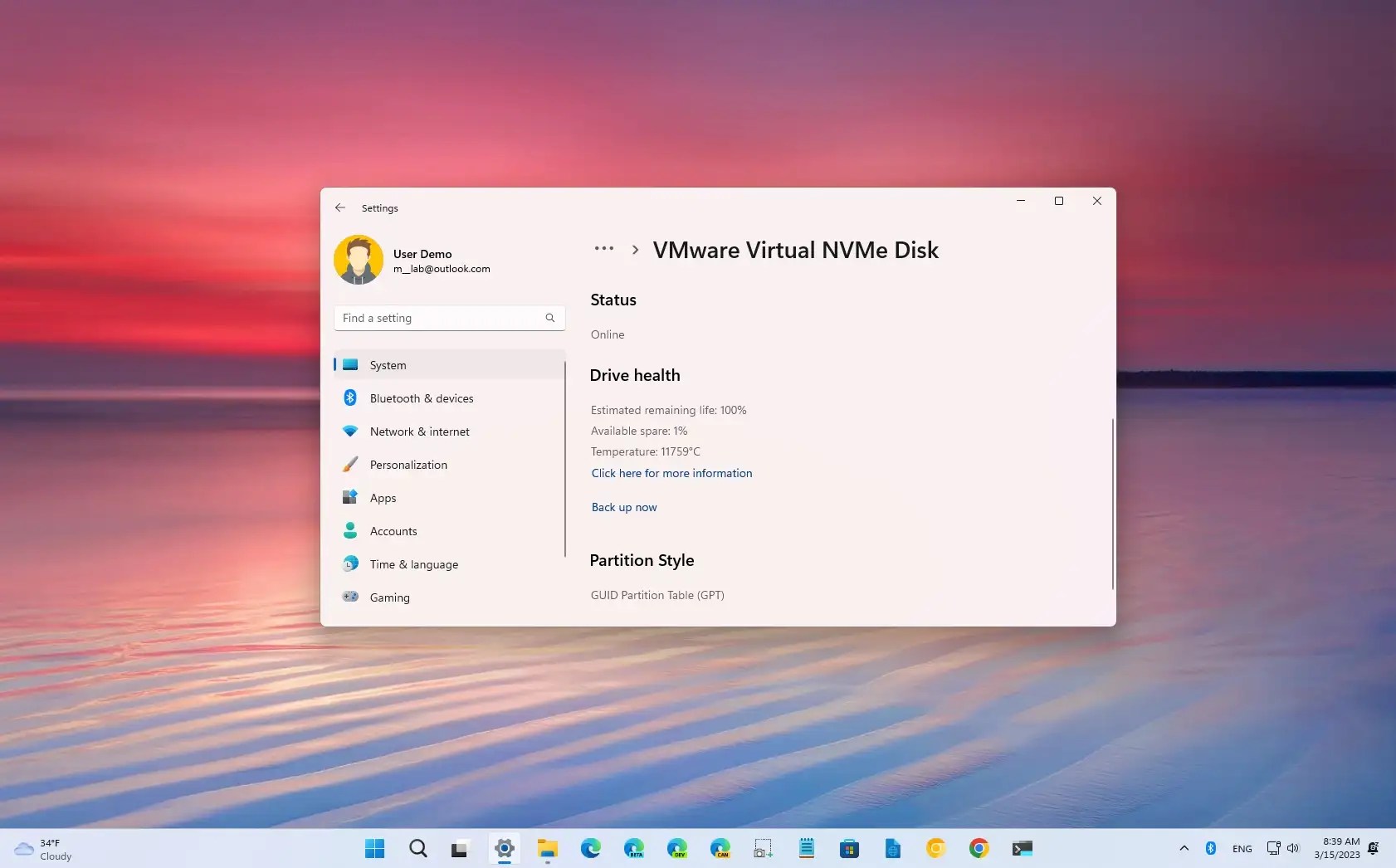Open the Snipping Tool from the taskbar
This screenshot has width=1396, height=868.
point(764,848)
